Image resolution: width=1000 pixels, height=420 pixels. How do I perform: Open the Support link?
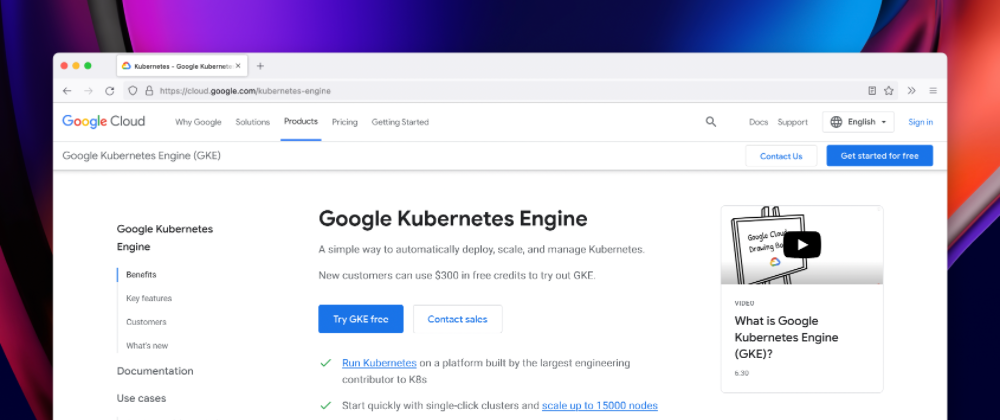coord(793,122)
